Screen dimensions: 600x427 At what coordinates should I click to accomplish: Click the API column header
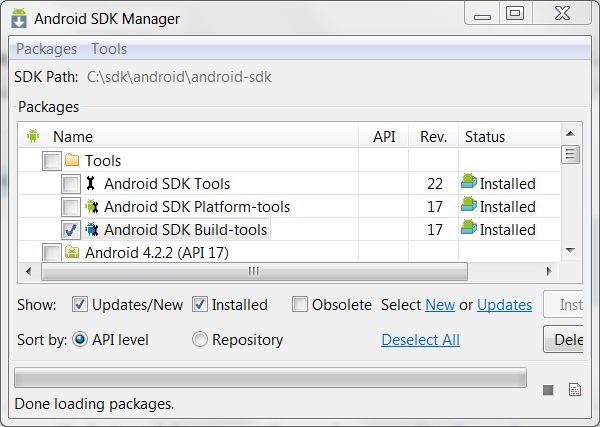(384, 137)
